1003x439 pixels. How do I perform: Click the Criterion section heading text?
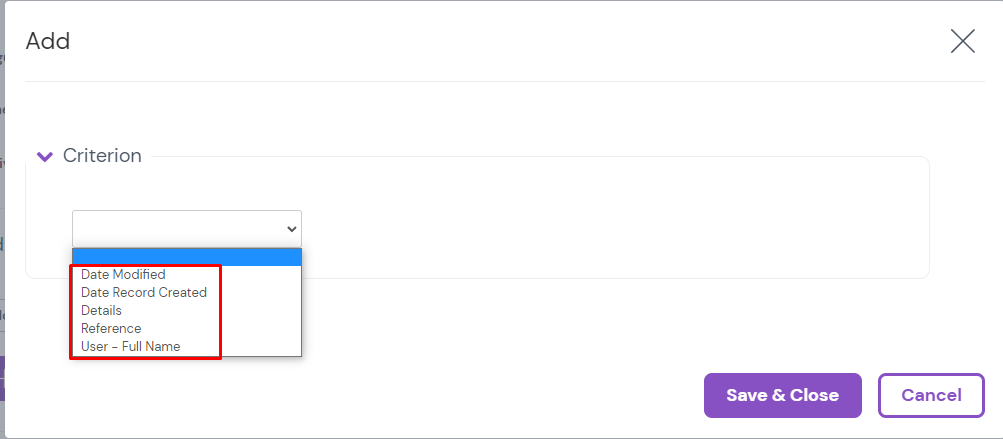102,156
